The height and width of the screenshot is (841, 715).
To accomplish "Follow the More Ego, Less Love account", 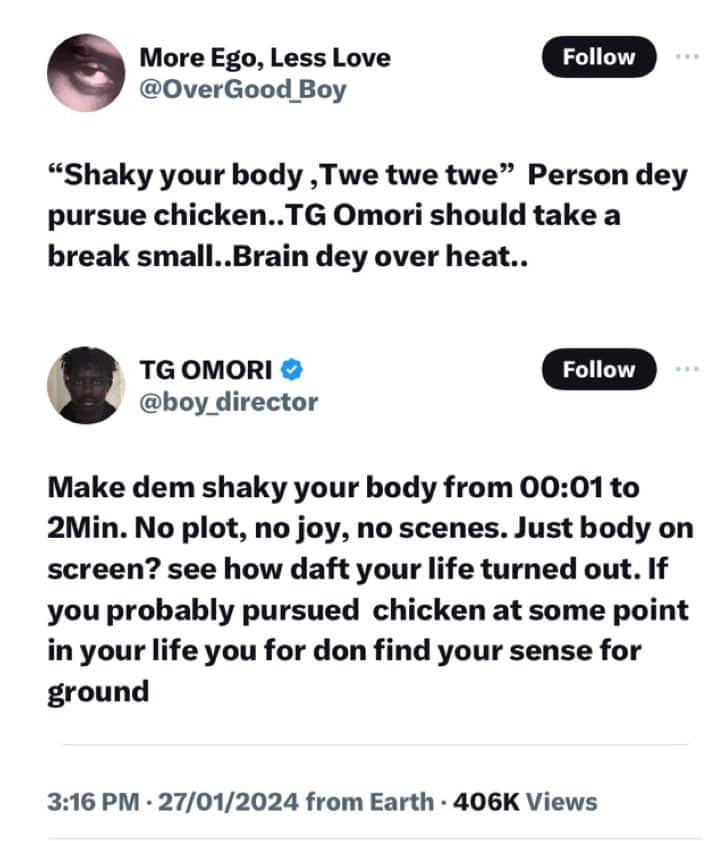I will click(x=598, y=57).
